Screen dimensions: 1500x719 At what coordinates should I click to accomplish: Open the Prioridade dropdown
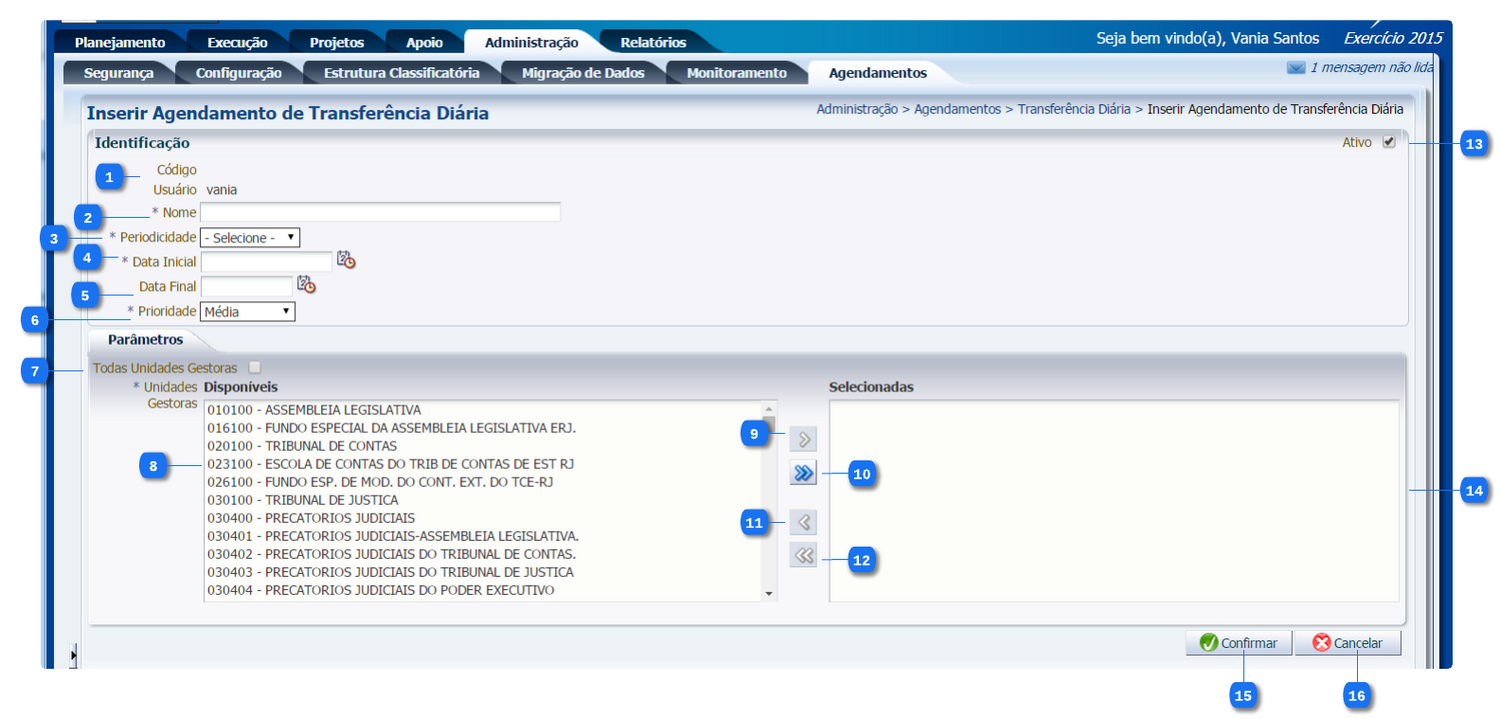coord(248,312)
